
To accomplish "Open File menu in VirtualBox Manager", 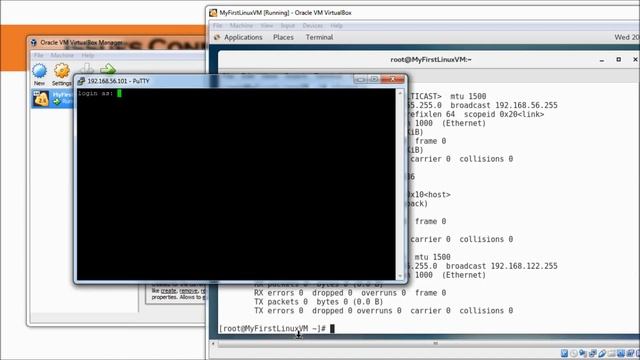I will coord(38,55).
